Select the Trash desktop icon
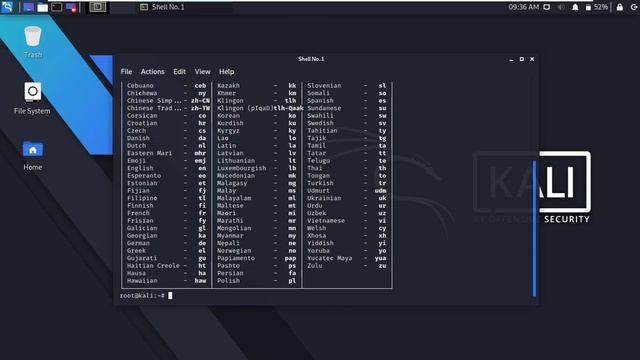 tap(33, 42)
